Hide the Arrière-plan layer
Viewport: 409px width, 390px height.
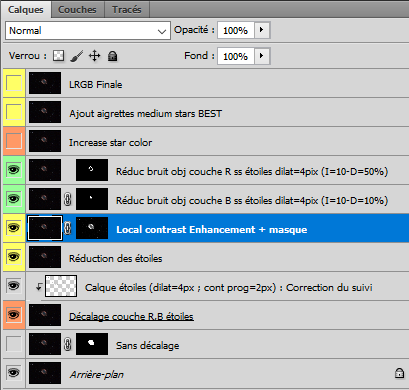point(14,373)
